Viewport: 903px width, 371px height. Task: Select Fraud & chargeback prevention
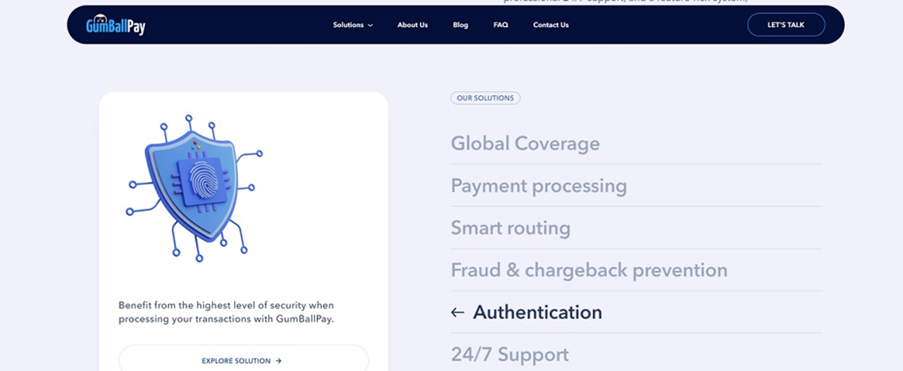pyautogui.click(x=589, y=270)
